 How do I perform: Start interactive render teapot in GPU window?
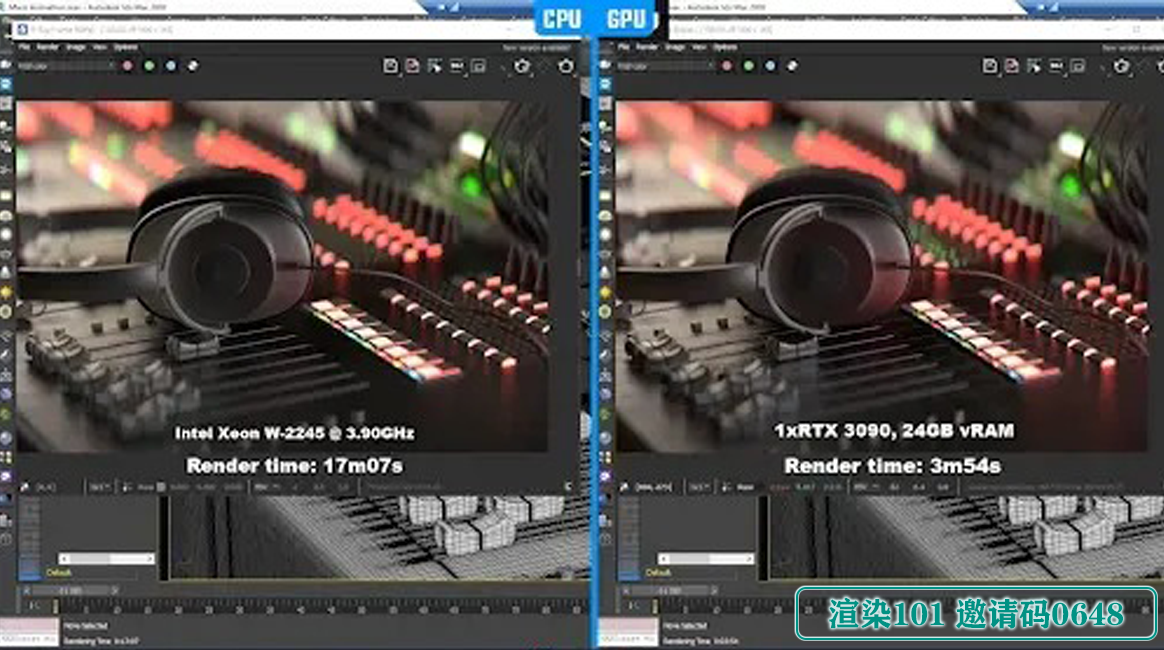click(x=1121, y=66)
